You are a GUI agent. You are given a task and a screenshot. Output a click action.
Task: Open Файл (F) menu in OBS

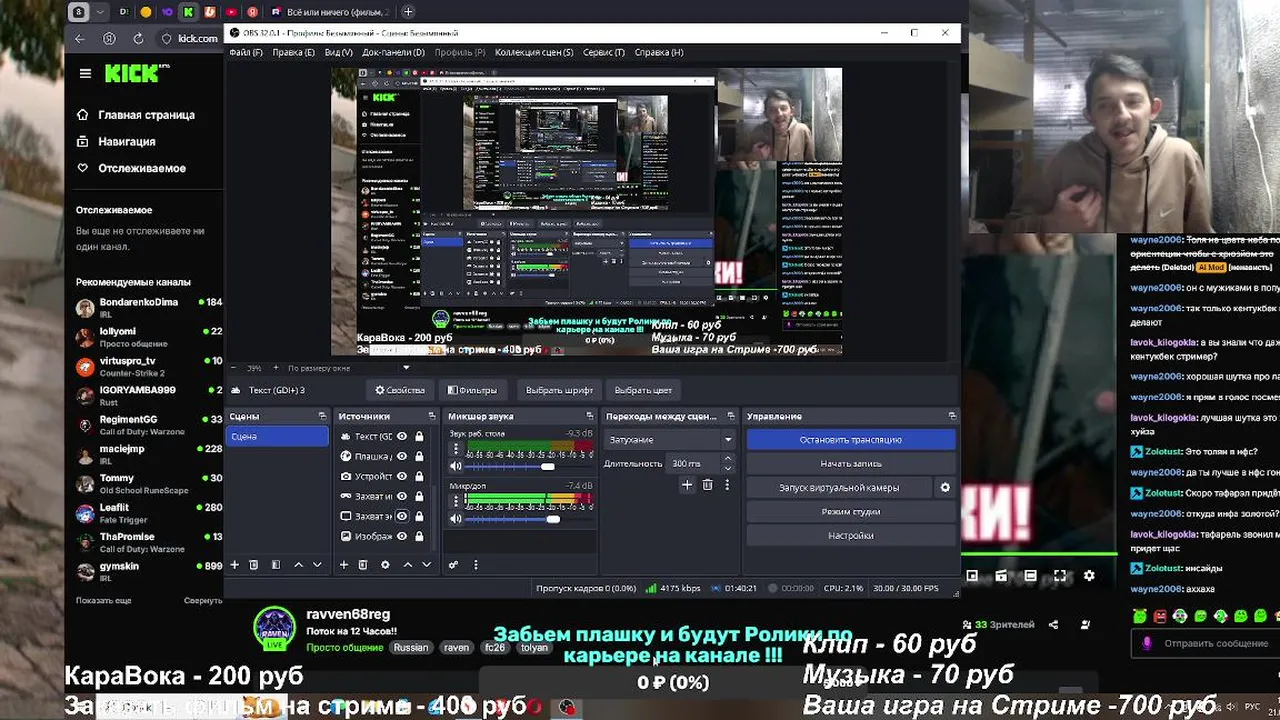pyautogui.click(x=246, y=52)
